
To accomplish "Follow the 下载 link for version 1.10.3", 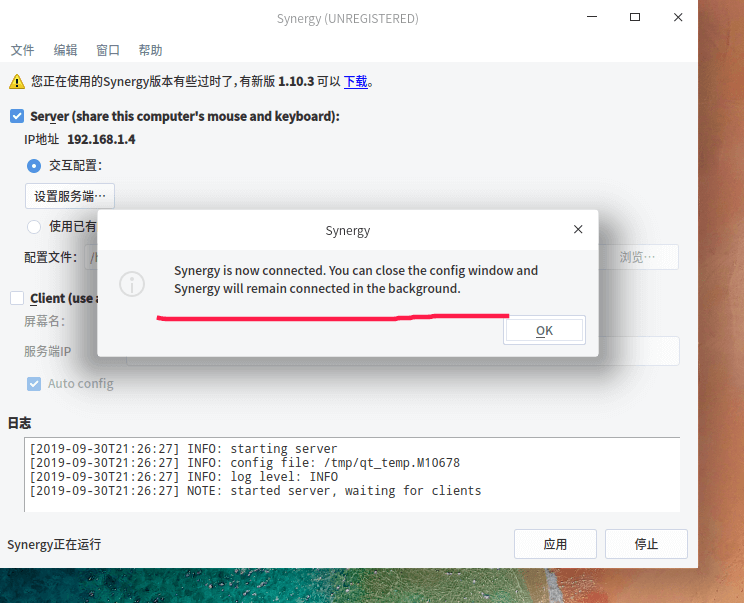I will click(x=355, y=82).
